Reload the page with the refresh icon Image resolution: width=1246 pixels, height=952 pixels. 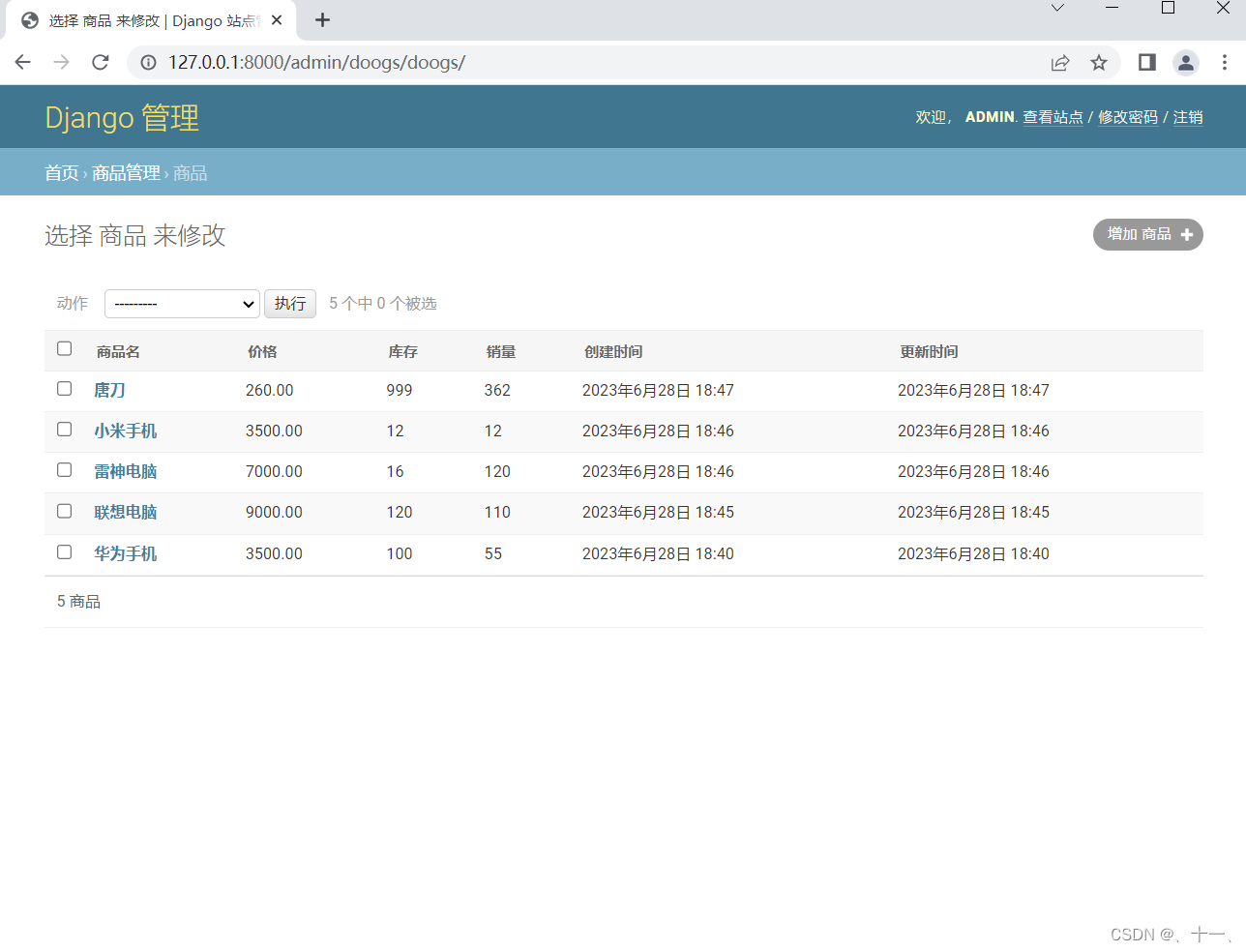[101, 62]
